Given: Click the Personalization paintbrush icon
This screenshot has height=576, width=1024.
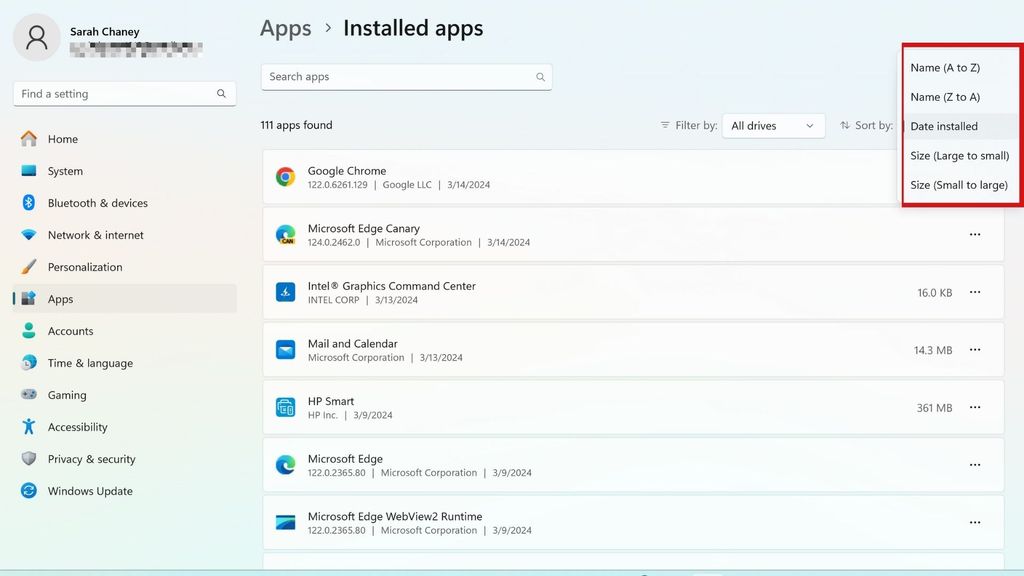Looking at the screenshot, I should 33,267.
